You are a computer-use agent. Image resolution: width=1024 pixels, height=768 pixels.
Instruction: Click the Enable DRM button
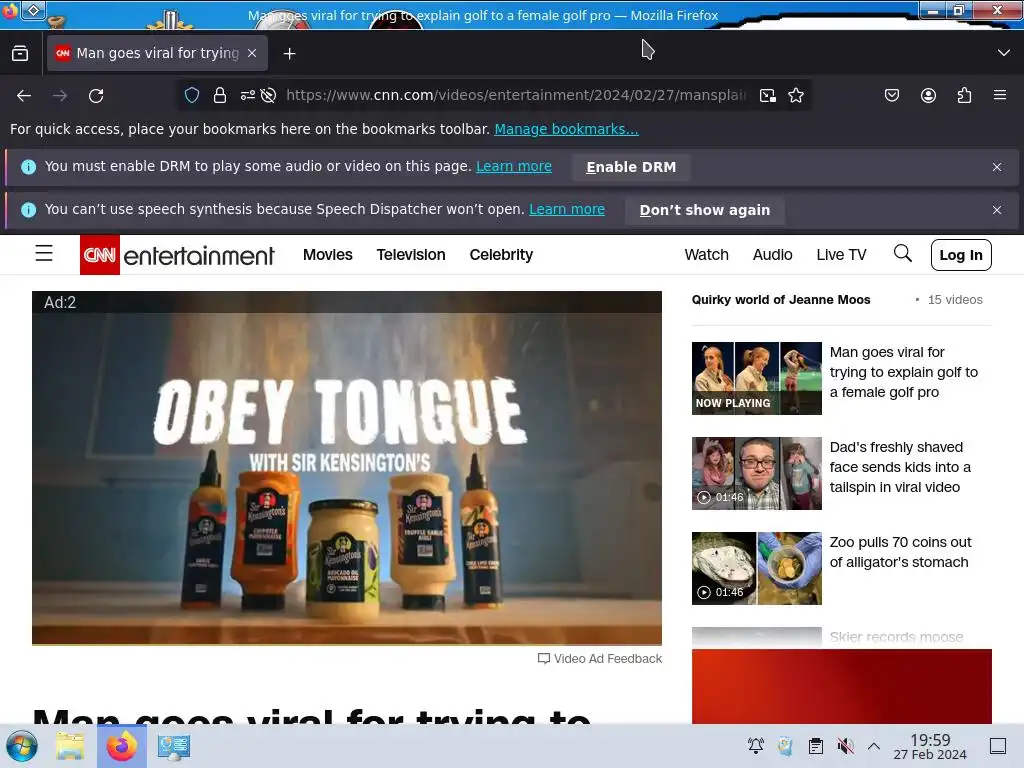631,167
